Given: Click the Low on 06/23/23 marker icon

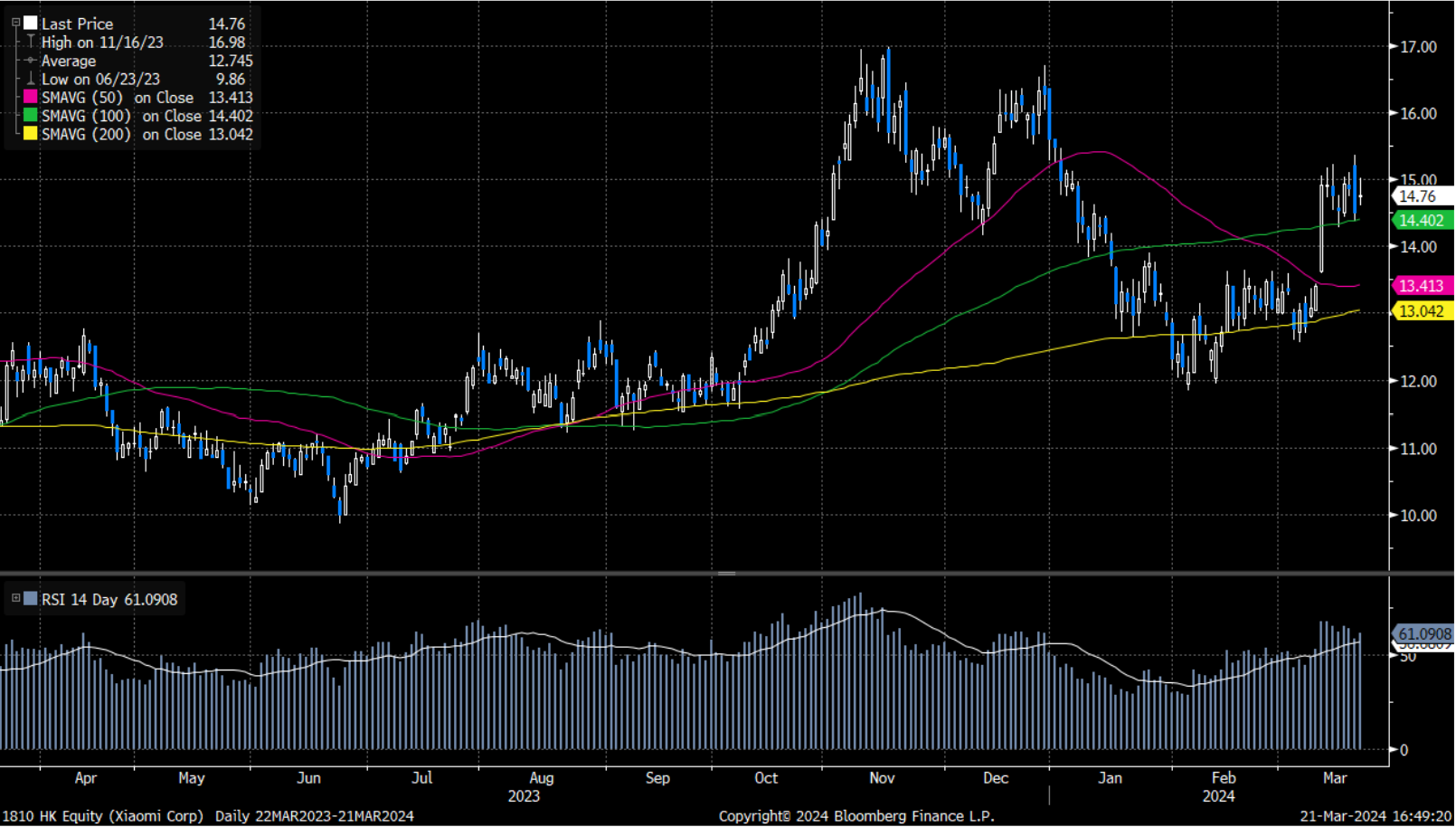Looking at the screenshot, I should point(31,80).
